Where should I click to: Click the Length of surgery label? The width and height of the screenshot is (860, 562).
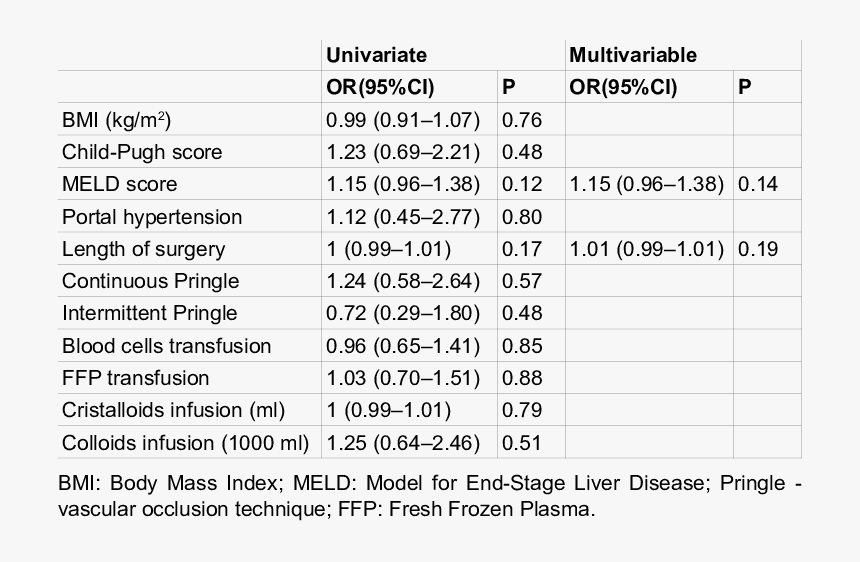click(143, 249)
